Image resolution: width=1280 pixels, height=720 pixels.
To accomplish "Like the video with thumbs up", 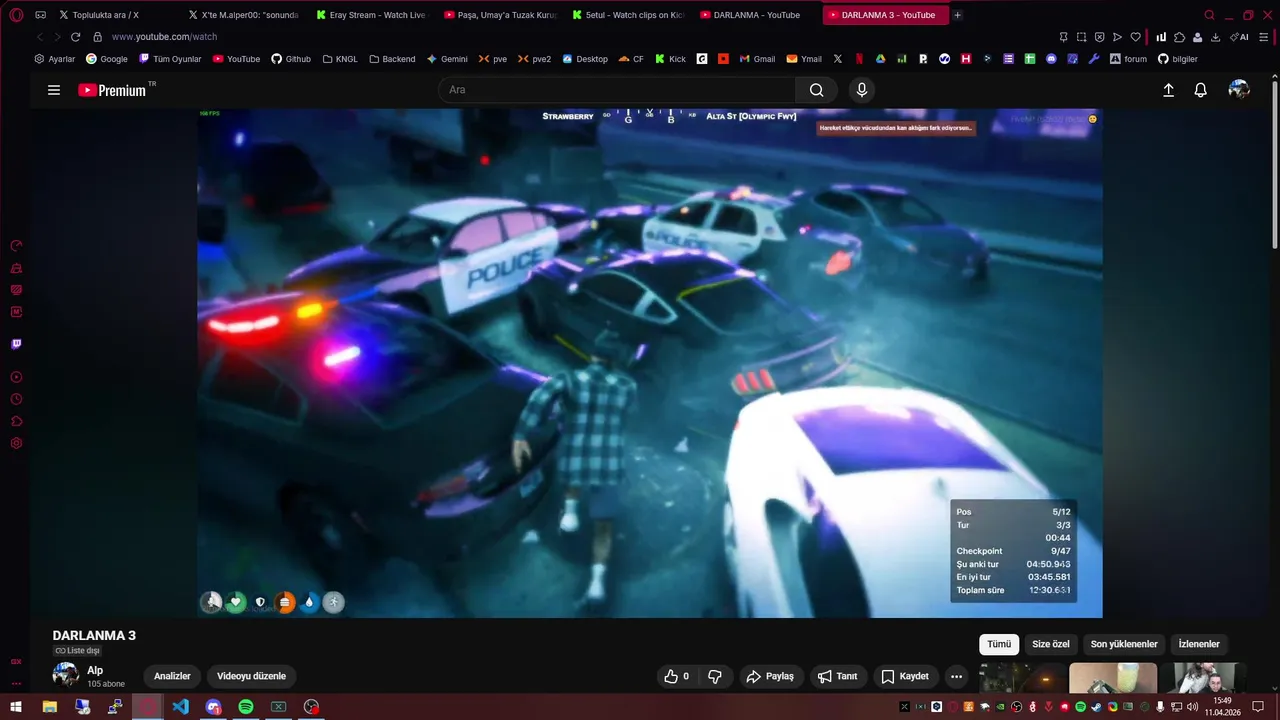I will [x=677, y=677].
